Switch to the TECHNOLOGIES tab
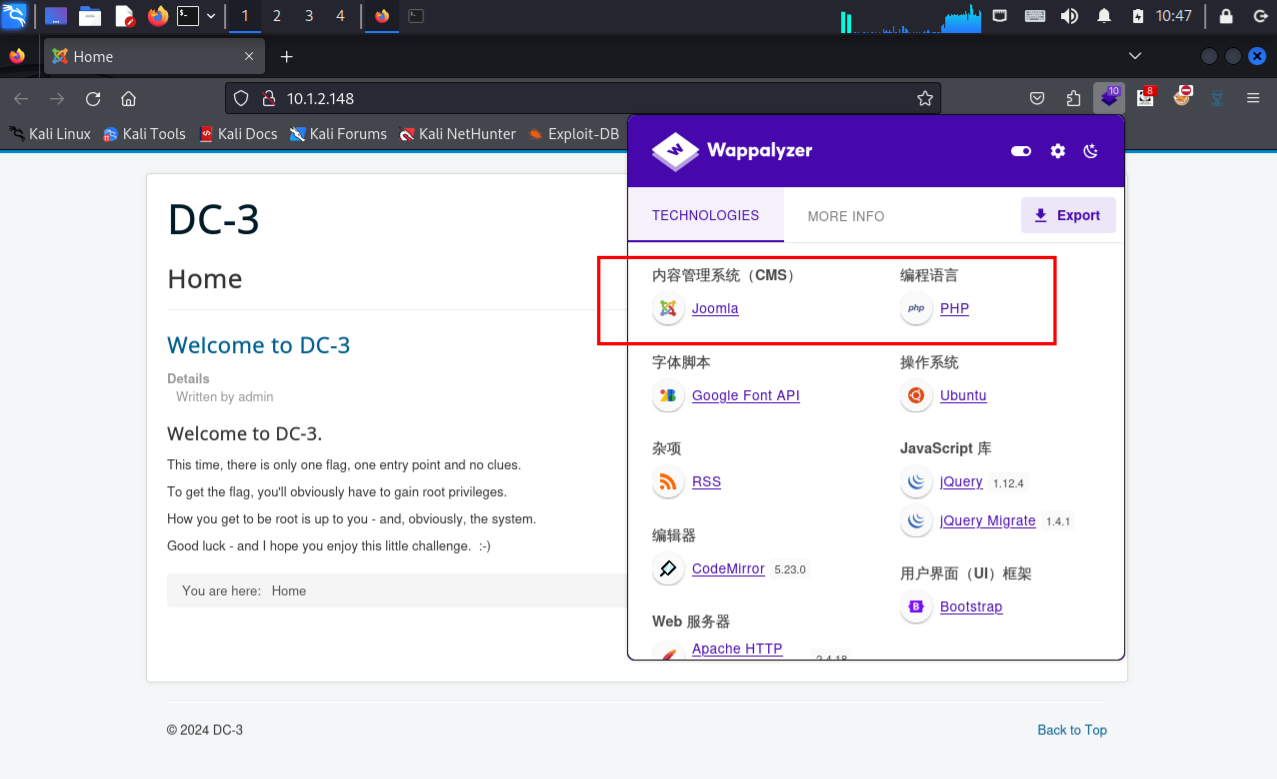1277x779 pixels. 706,215
